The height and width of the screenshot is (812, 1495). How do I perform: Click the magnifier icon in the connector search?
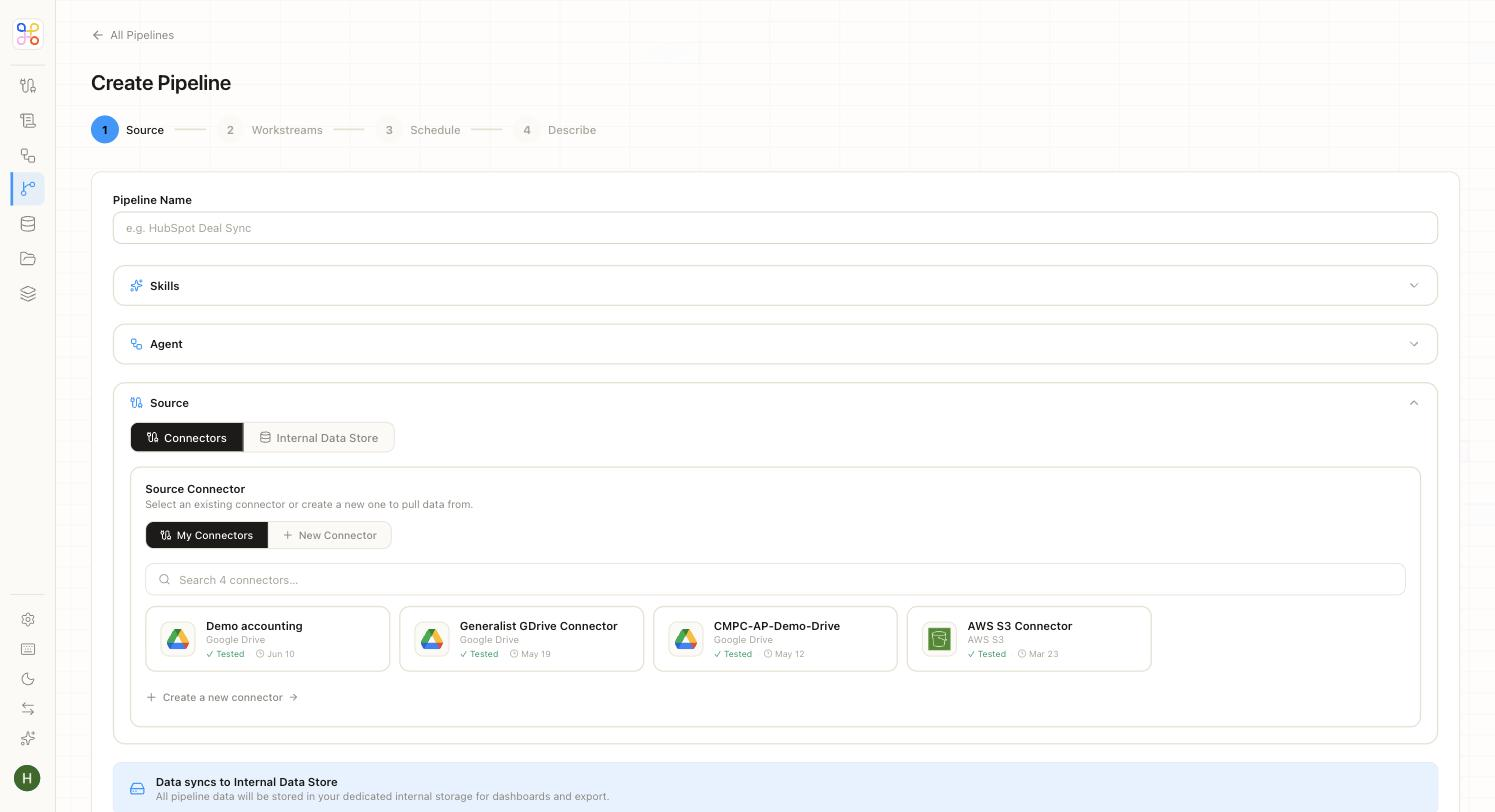(x=165, y=580)
